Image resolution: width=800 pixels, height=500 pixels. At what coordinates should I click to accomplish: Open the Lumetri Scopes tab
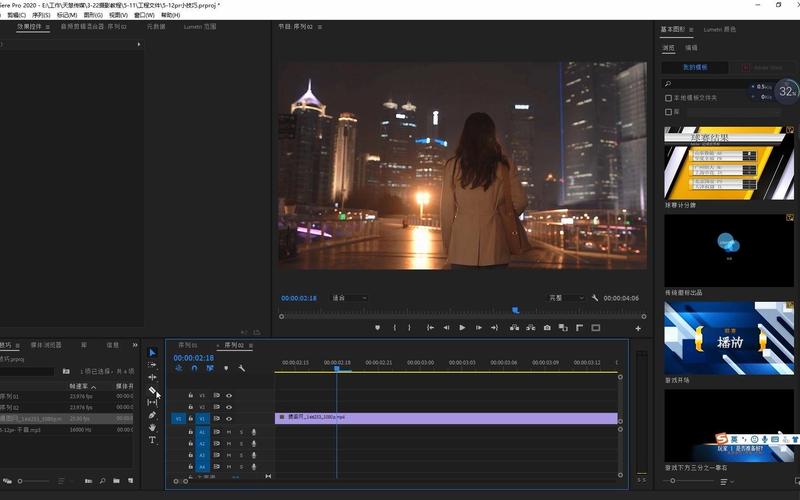click(x=200, y=27)
